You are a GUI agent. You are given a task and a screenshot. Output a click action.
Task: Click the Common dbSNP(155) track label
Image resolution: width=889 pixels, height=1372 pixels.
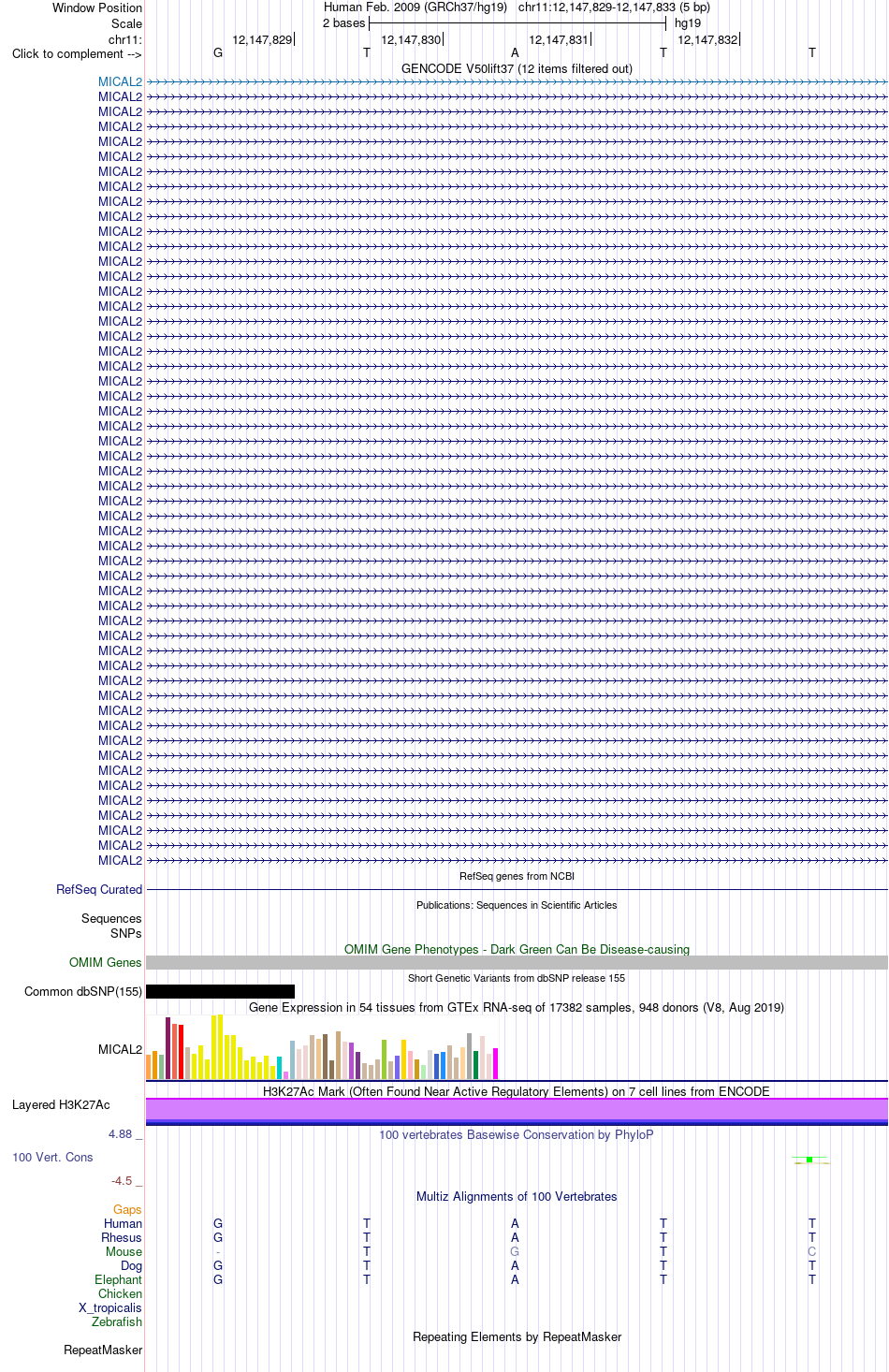pos(83,991)
